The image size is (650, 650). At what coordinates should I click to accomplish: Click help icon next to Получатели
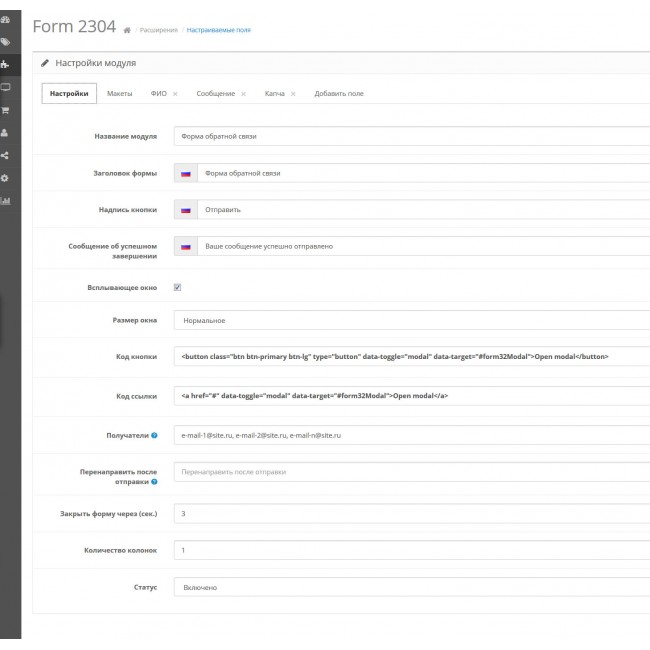click(154, 436)
